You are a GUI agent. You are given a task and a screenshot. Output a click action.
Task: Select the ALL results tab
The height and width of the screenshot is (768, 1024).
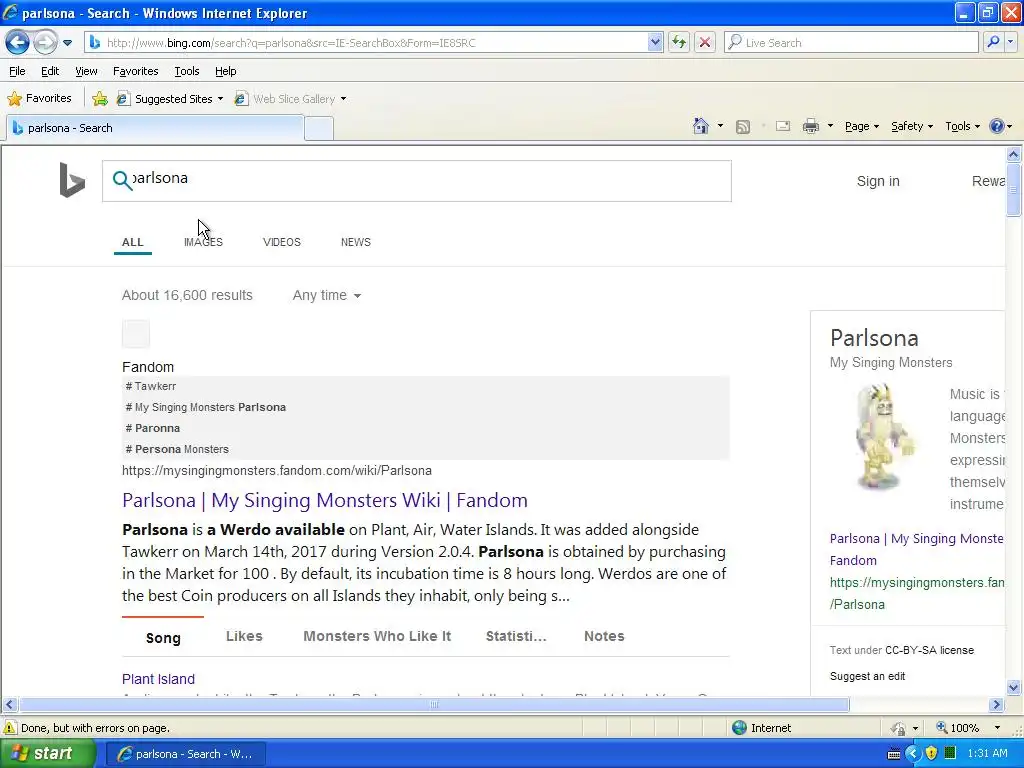(133, 242)
